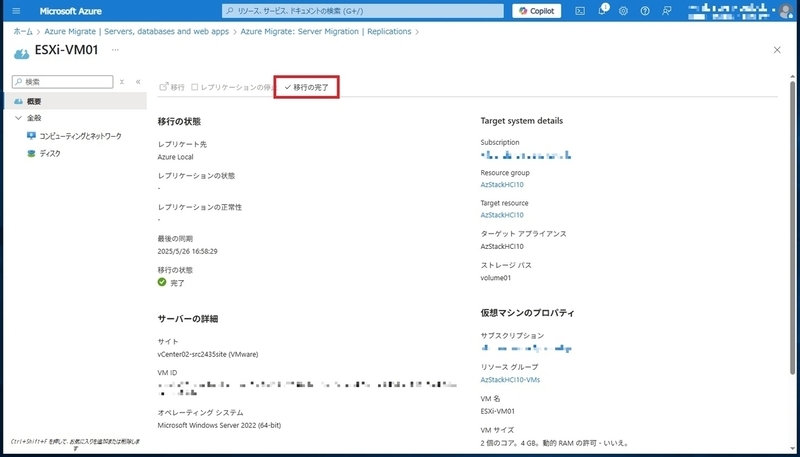Open the サブスクリプション link under VM properties
Viewport: 800px width, 457px height.
(x=526, y=348)
